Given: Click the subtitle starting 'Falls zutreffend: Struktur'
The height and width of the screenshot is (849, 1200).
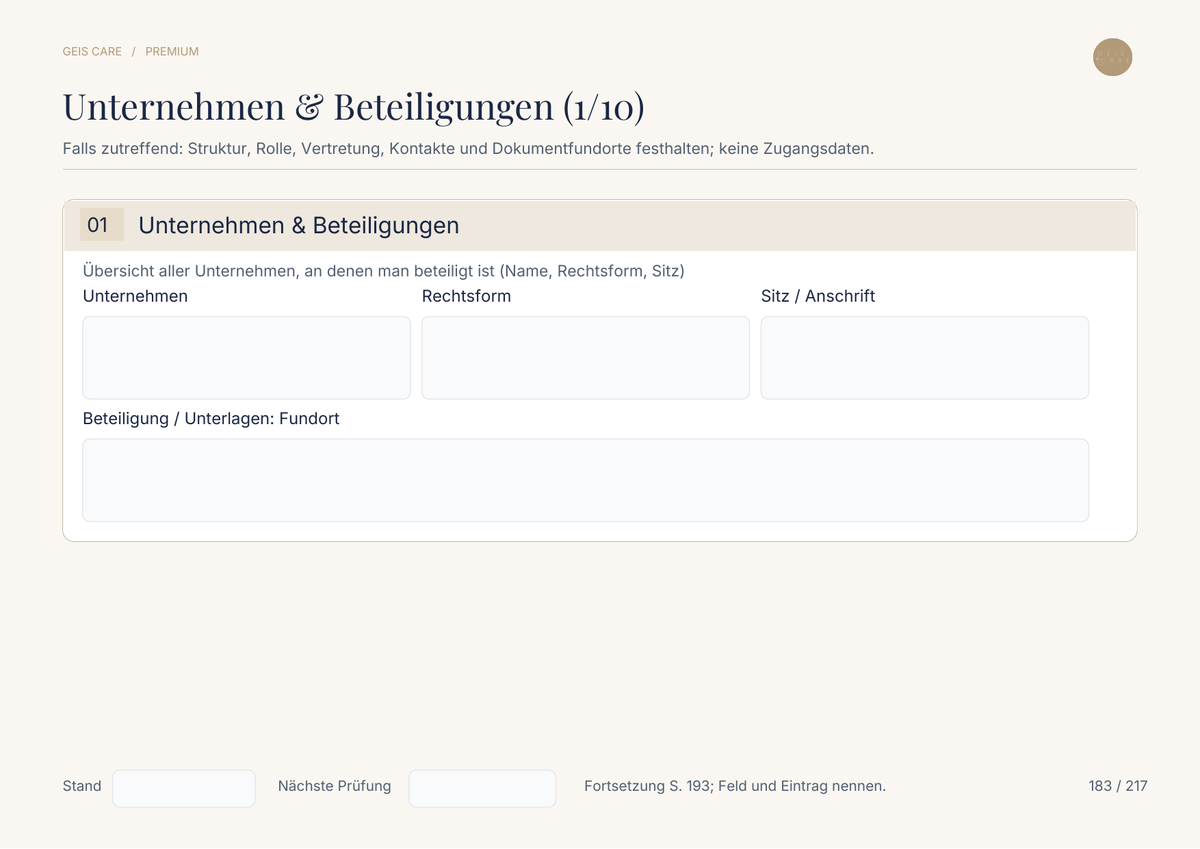Looking at the screenshot, I should coord(468,149).
